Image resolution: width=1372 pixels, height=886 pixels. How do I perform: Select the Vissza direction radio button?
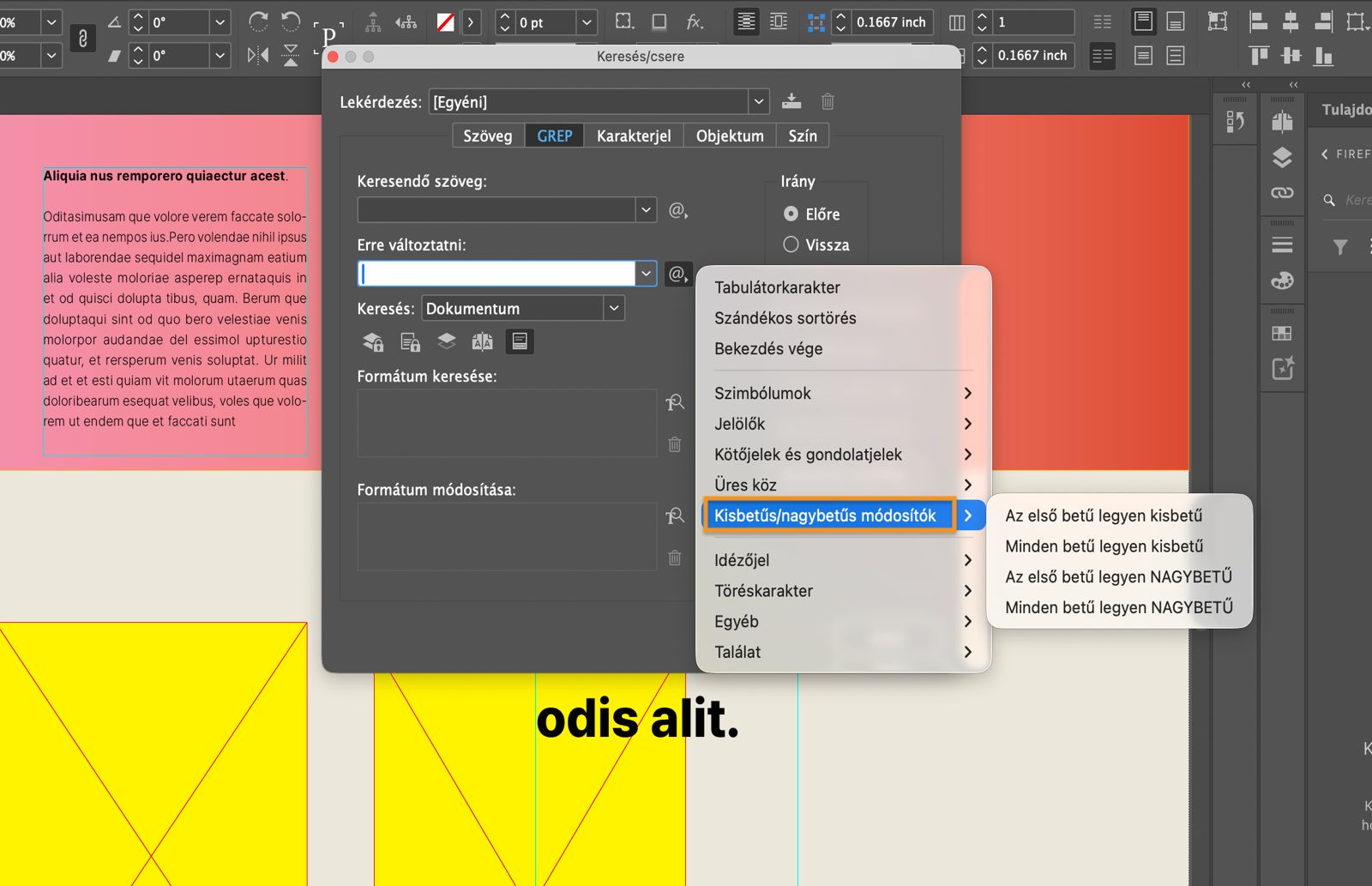[791, 244]
